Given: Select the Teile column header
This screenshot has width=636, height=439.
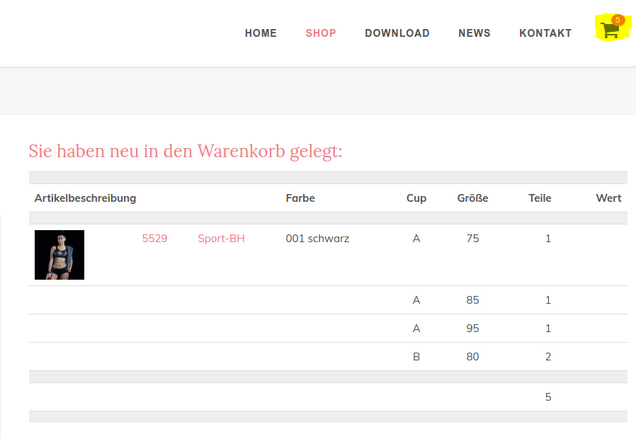Looking at the screenshot, I should click(540, 198).
